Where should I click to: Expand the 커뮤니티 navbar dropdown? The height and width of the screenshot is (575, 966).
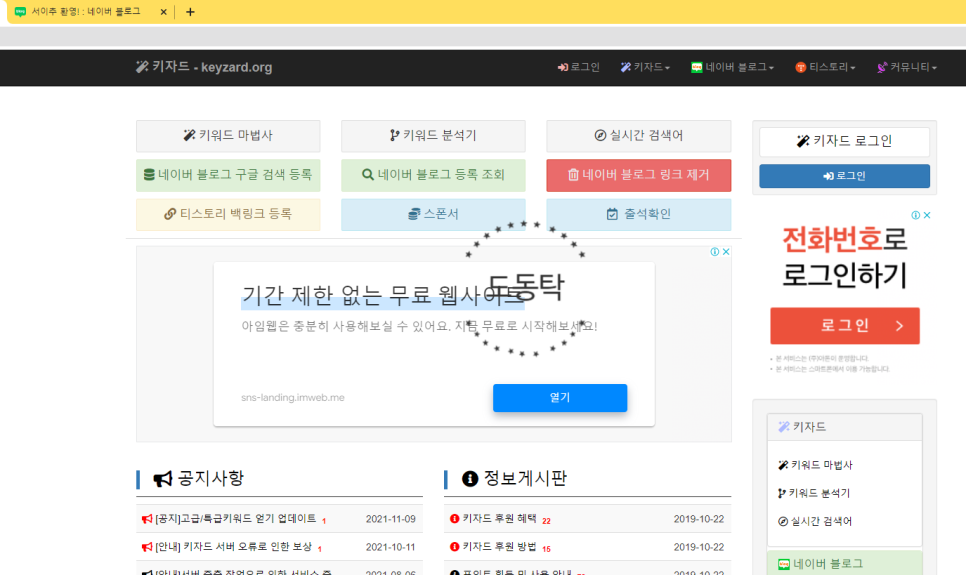point(907,67)
